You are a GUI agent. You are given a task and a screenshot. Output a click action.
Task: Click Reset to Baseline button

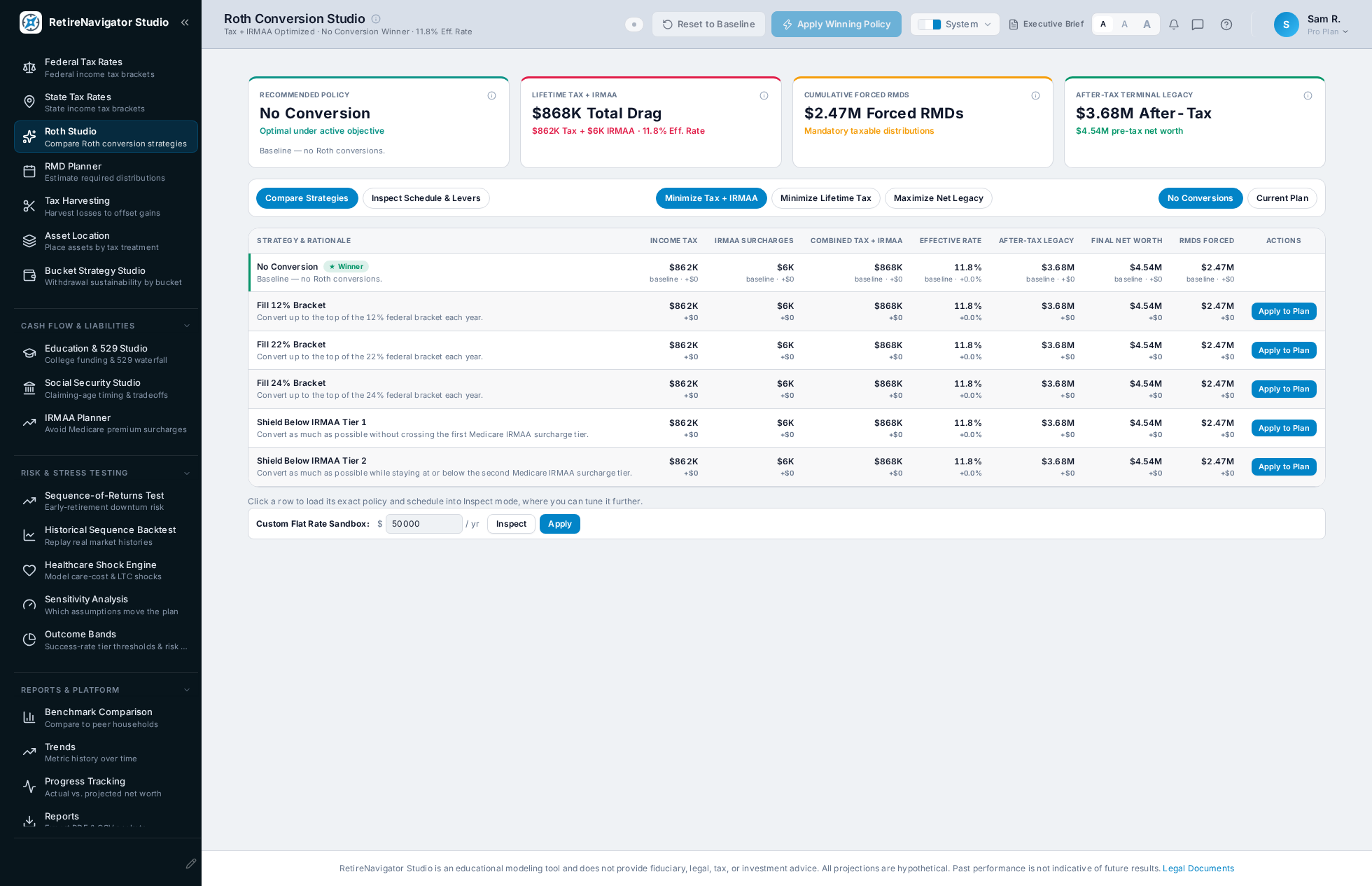(708, 25)
